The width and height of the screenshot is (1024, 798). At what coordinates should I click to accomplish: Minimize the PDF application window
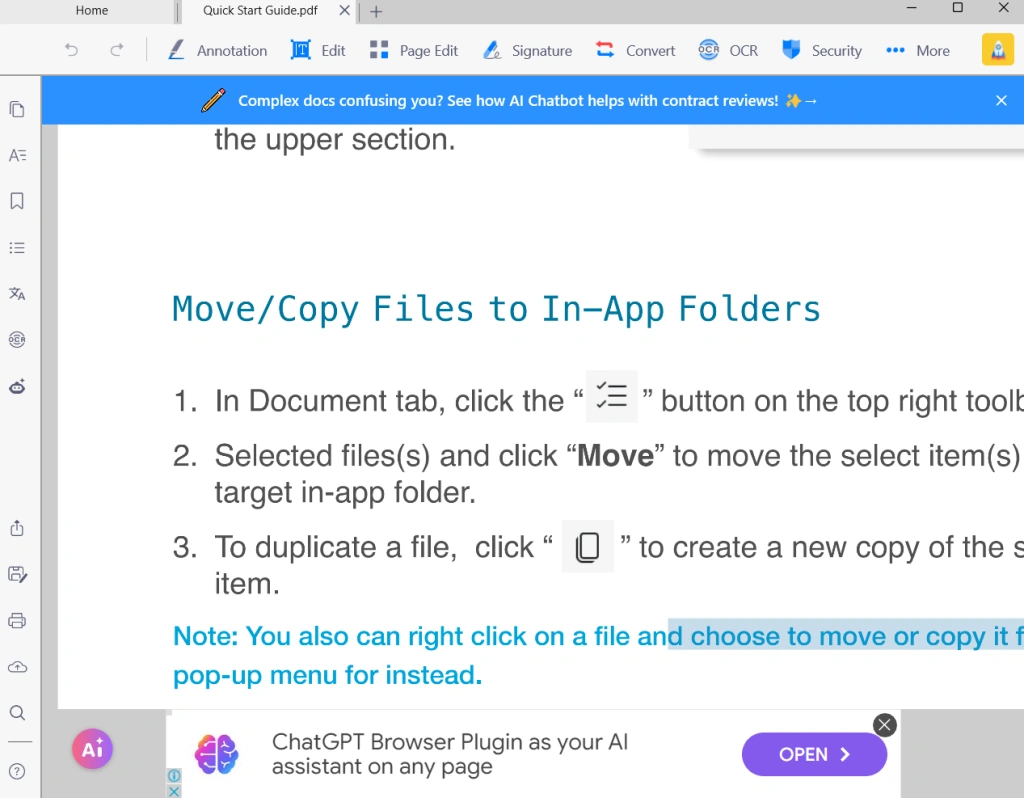[912, 8]
